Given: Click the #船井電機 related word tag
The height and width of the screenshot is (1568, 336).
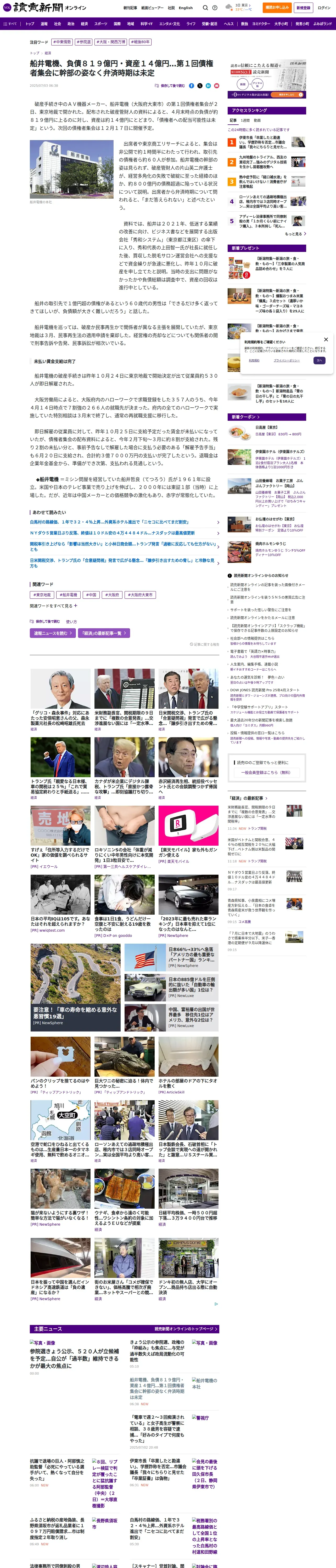Looking at the screenshot, I should click(69, 595).
